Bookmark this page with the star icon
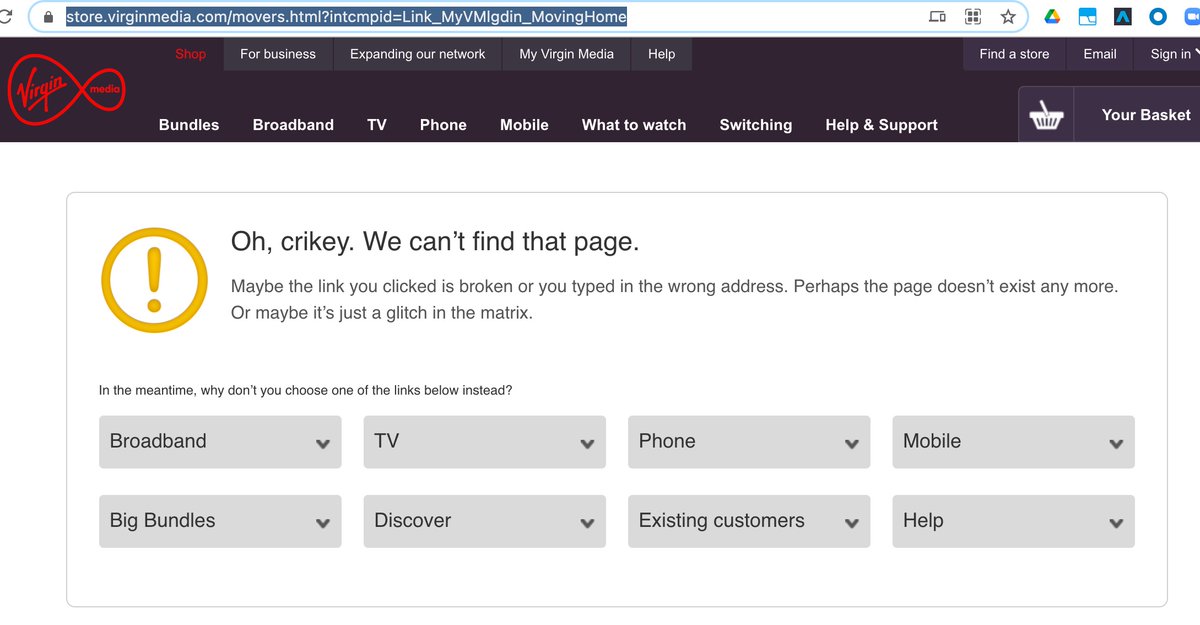Image resolution: width=1200 pixels, height=625 pixels. 1008,17
